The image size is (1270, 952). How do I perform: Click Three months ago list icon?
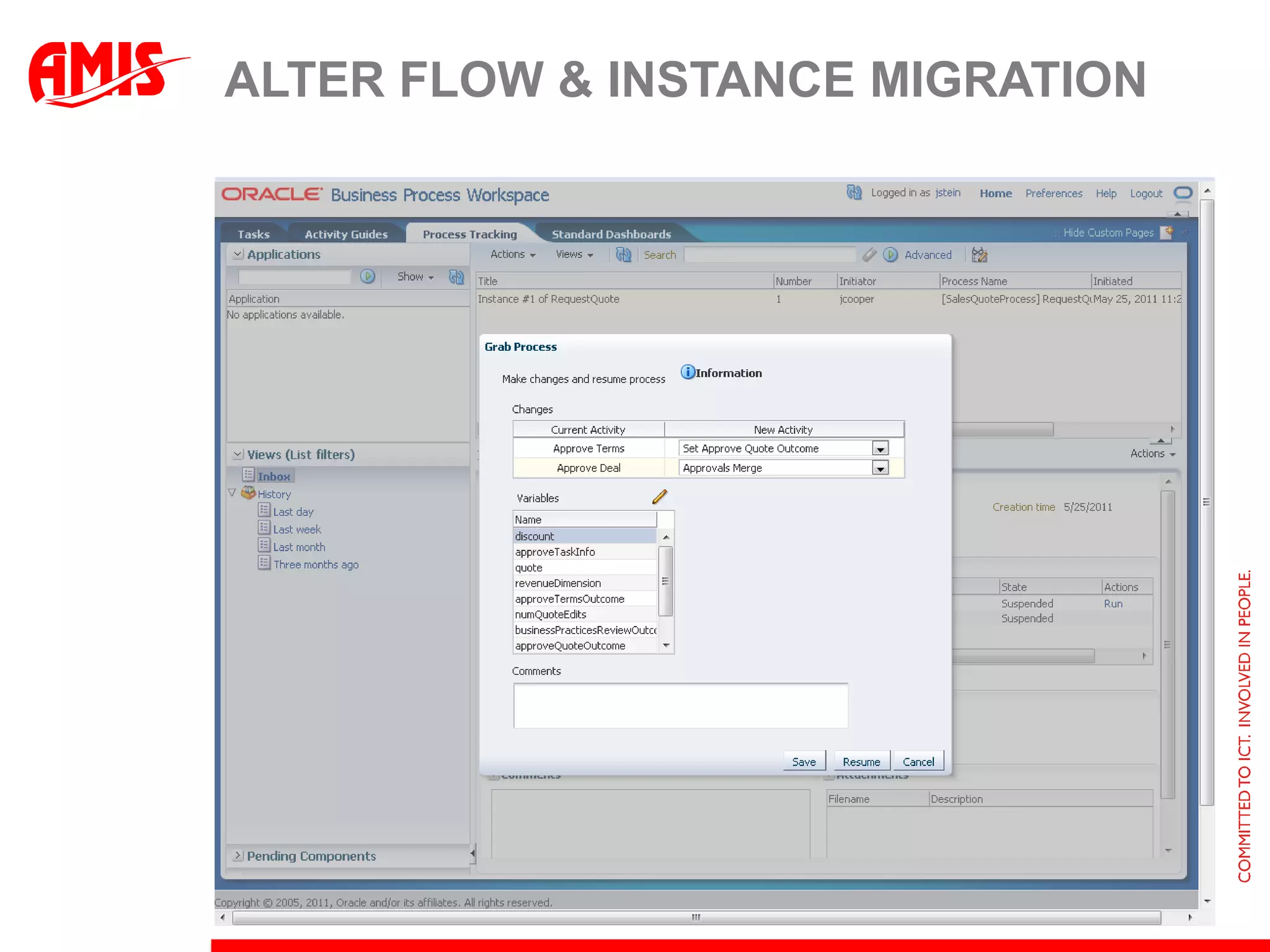point(264,563)
